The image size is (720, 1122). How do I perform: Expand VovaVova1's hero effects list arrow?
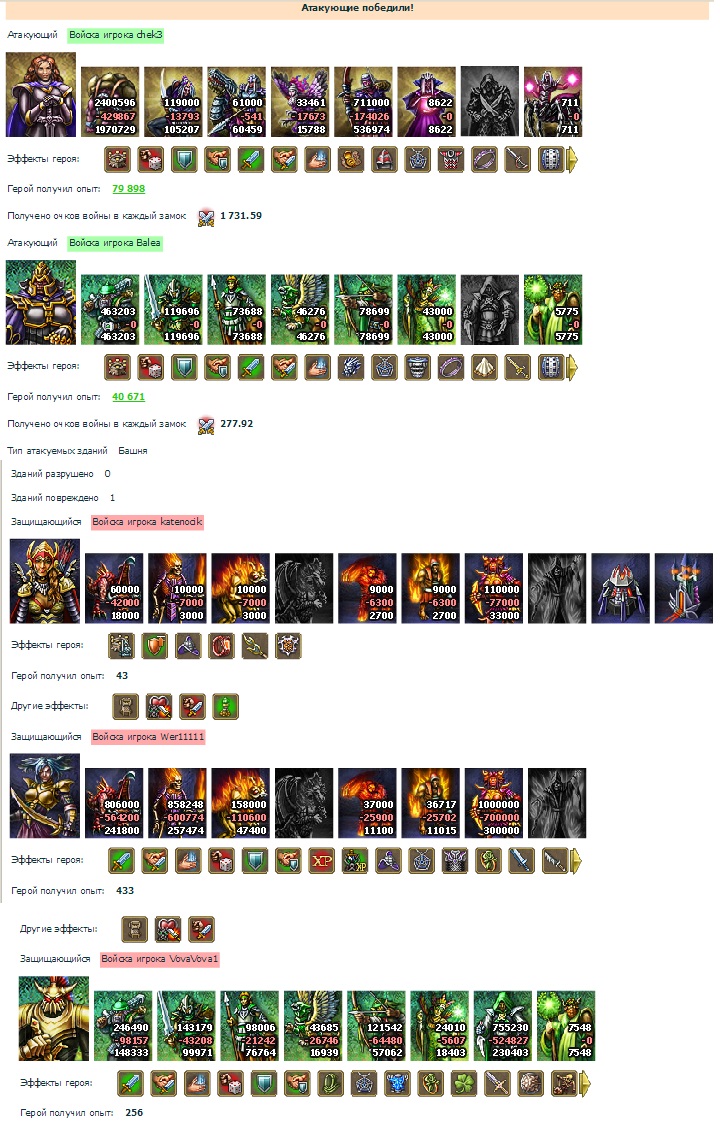tap(585, 1083)
